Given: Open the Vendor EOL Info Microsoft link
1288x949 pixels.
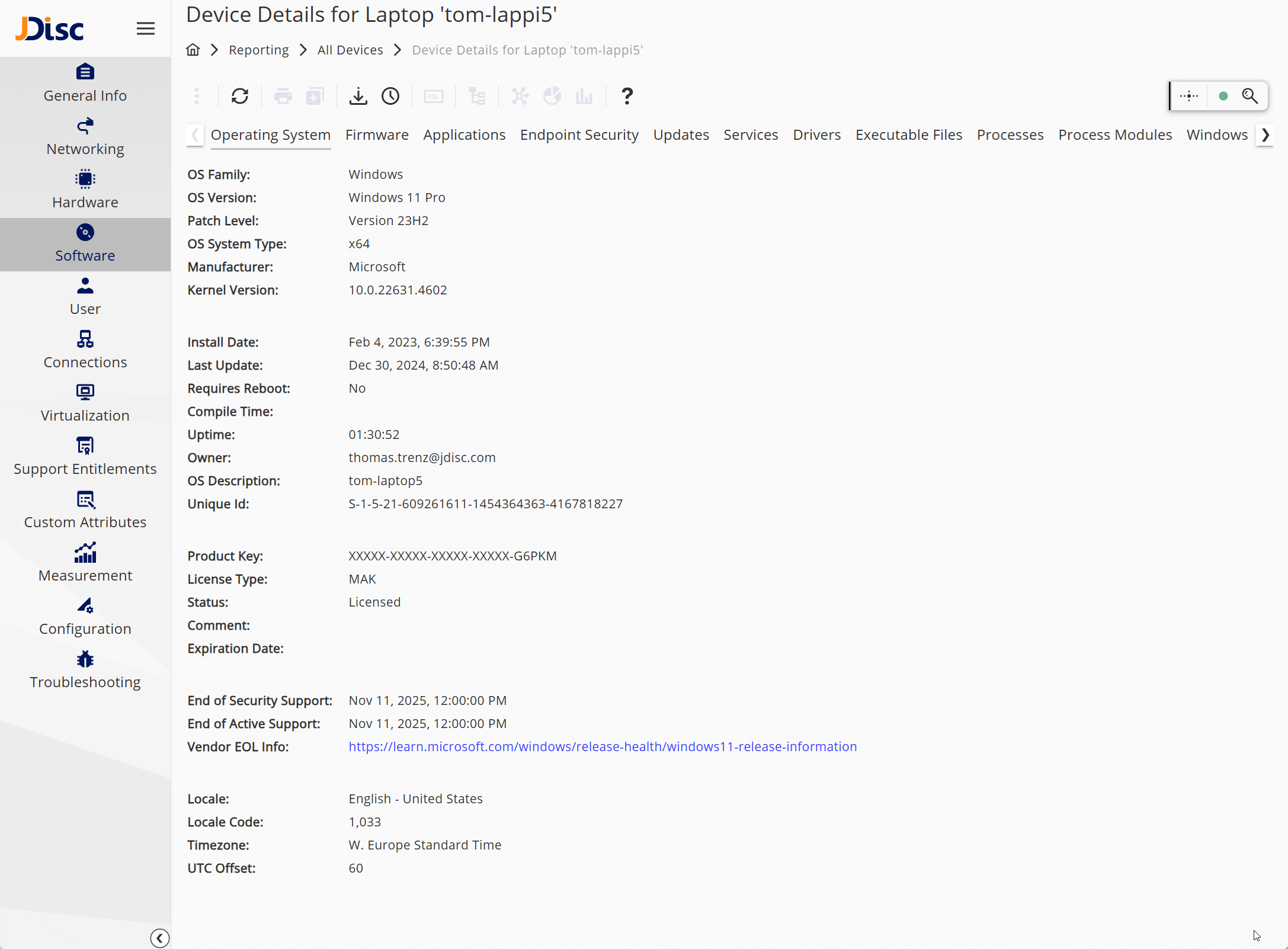Looking at the screenshot, I should coord(603,746).
